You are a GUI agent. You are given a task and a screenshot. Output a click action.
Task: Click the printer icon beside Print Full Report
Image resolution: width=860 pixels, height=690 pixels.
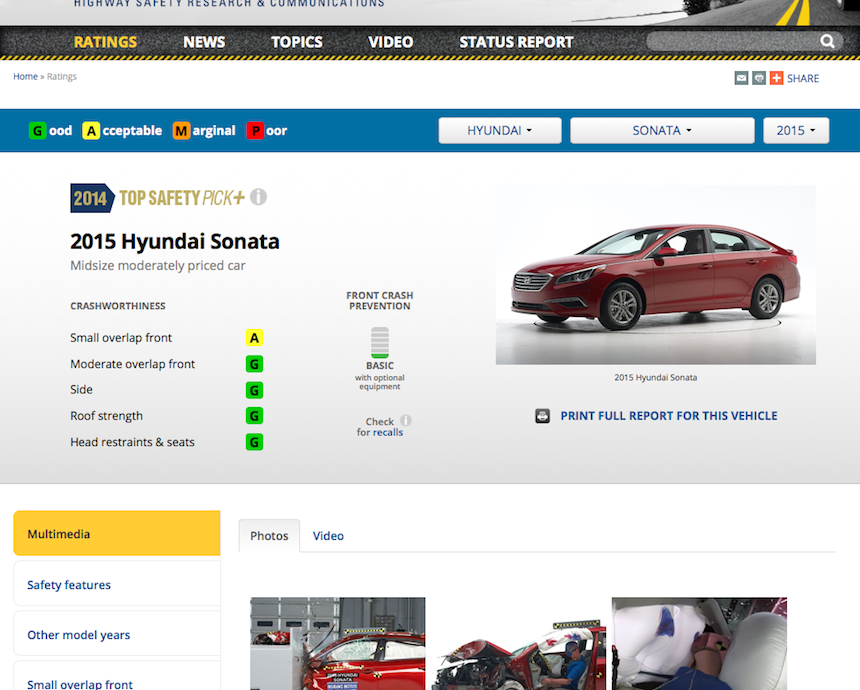pyautogui.click(x=542, y=416)
